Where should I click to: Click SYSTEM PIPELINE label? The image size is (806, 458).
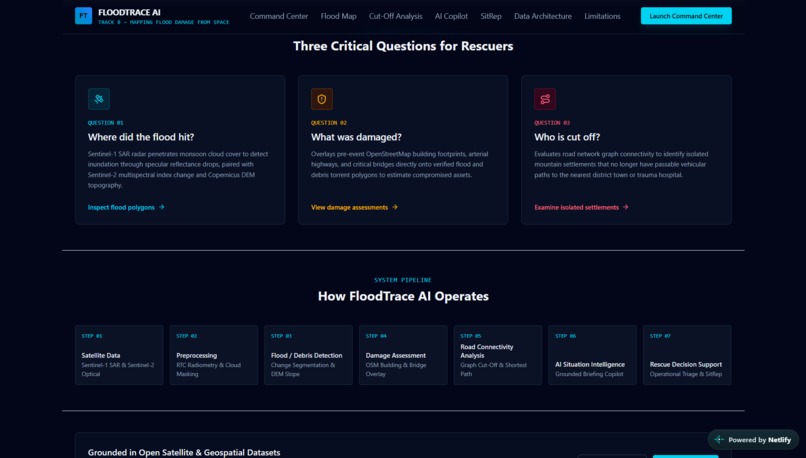[402, 280]
